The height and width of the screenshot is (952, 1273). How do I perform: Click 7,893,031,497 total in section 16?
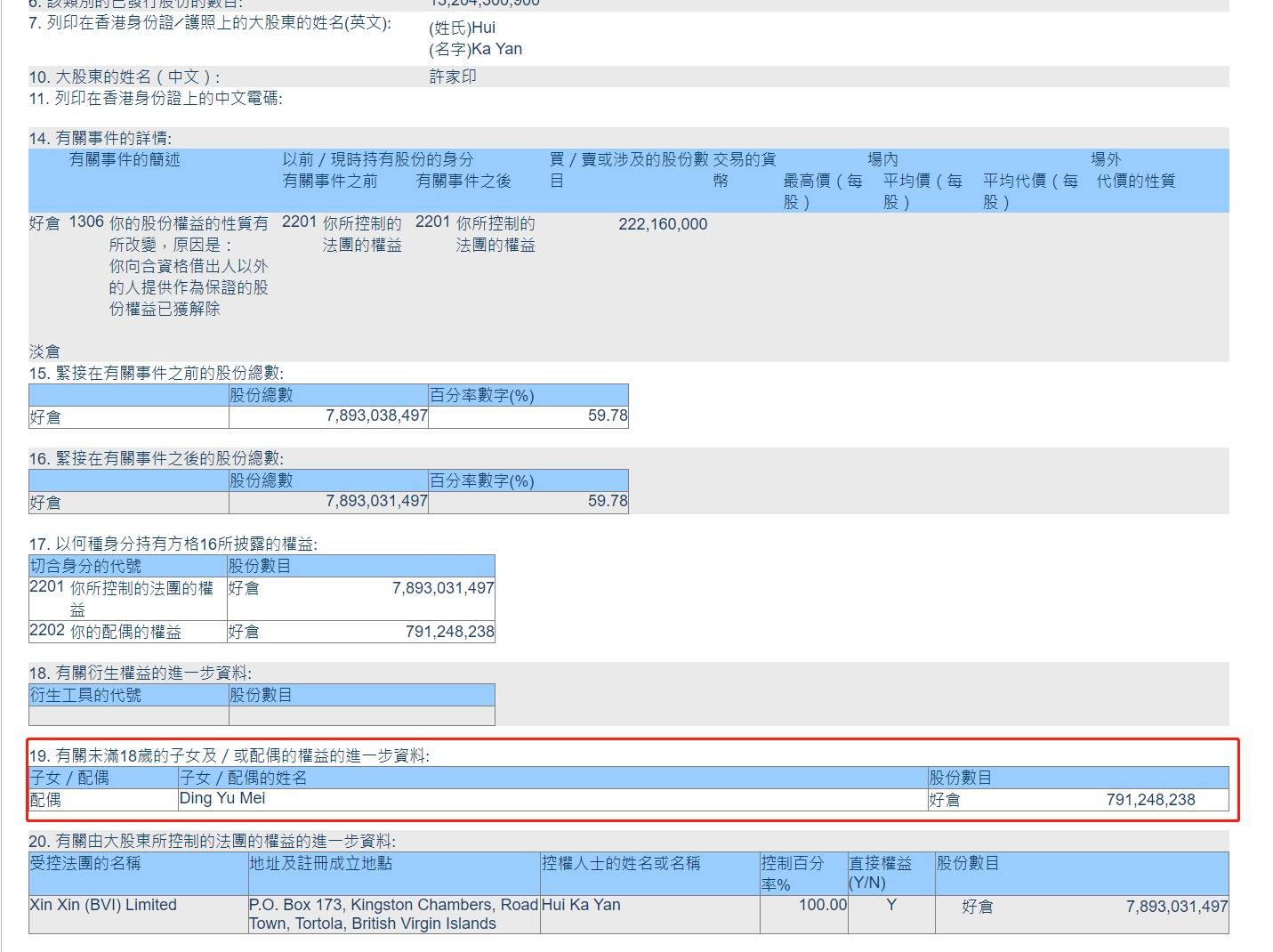tap(376, 501)
